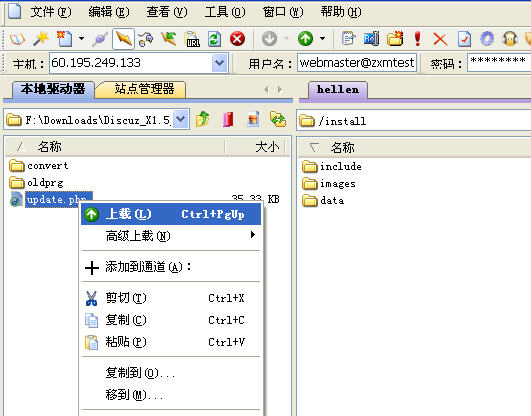Select the hellen remote tab

coord(338,89)
